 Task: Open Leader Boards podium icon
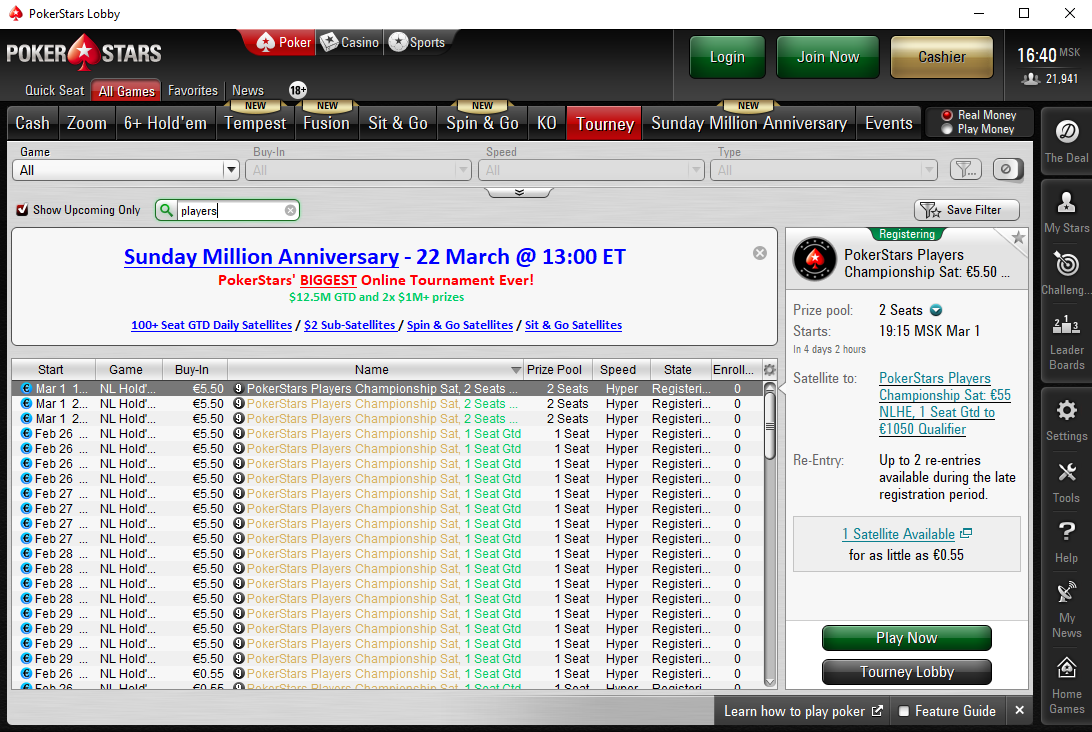(1066, 343)
